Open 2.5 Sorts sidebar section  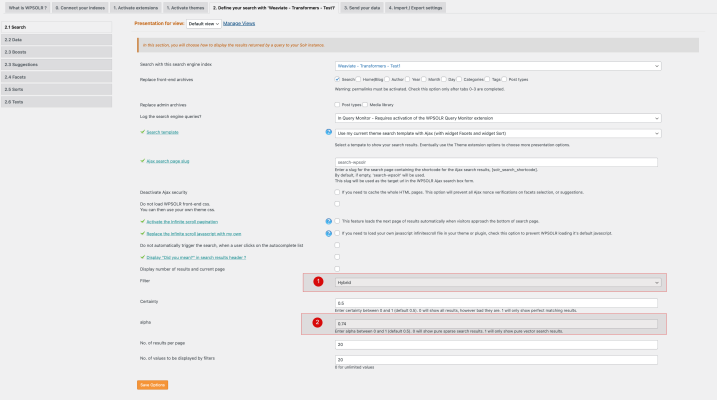coord(56,89)
